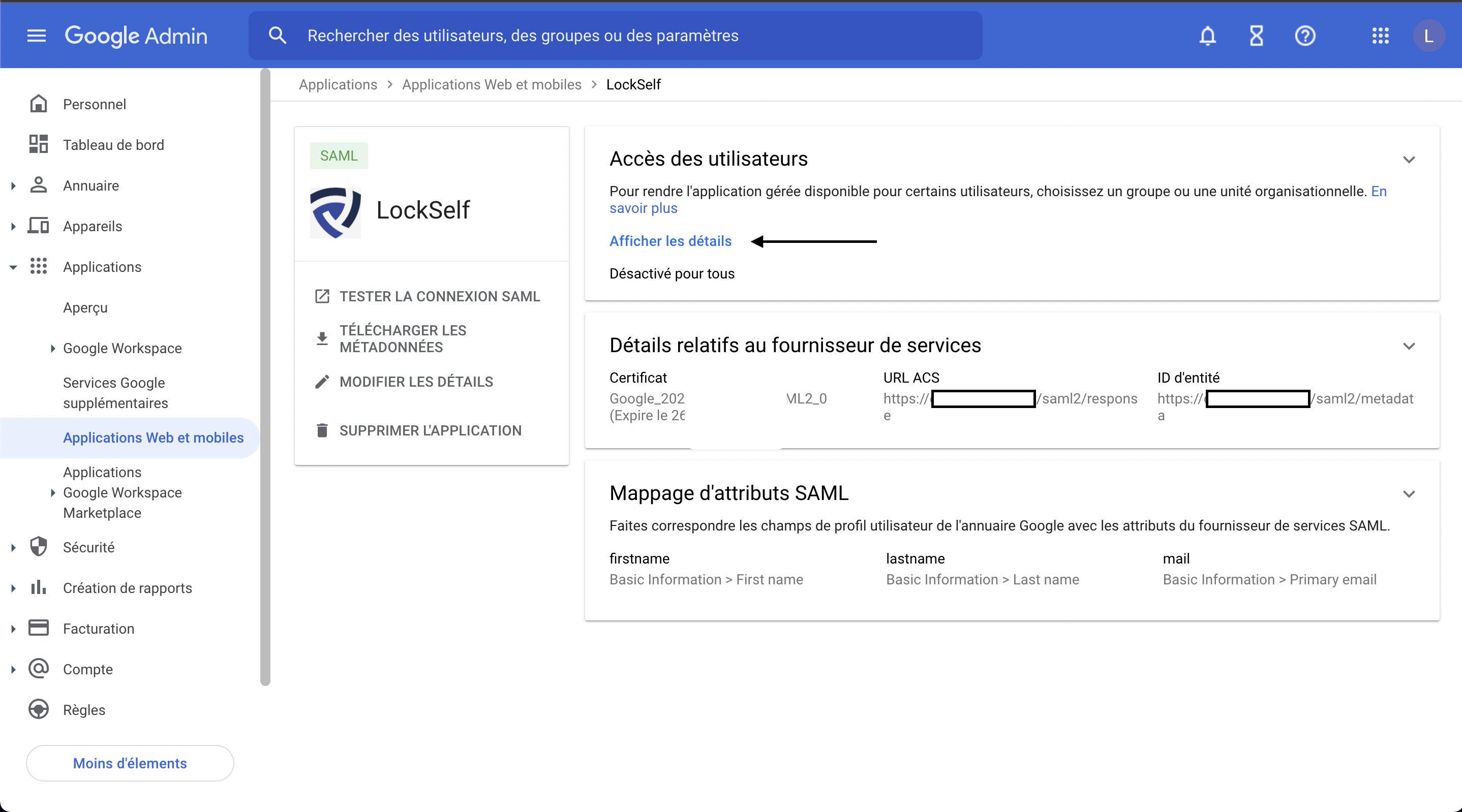Viewport: 1462px width, 812px height.
Task: Click the Annuaire person icon
Action: (x=39, y=185)
